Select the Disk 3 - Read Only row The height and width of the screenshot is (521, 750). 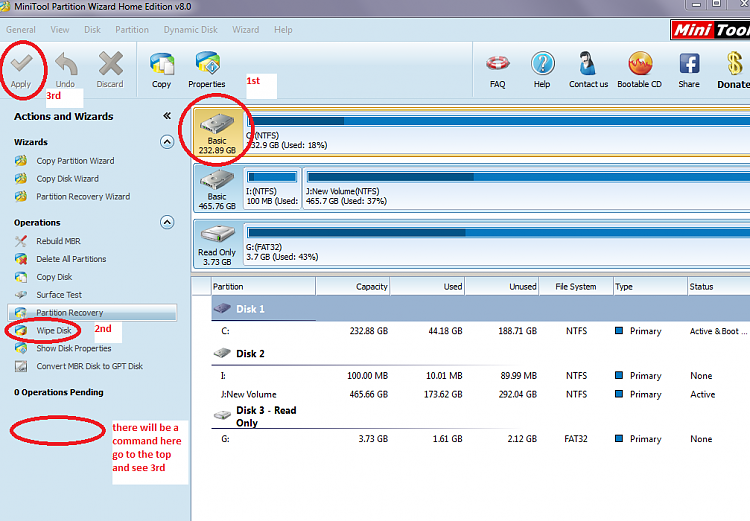click(x=481, y=416)
